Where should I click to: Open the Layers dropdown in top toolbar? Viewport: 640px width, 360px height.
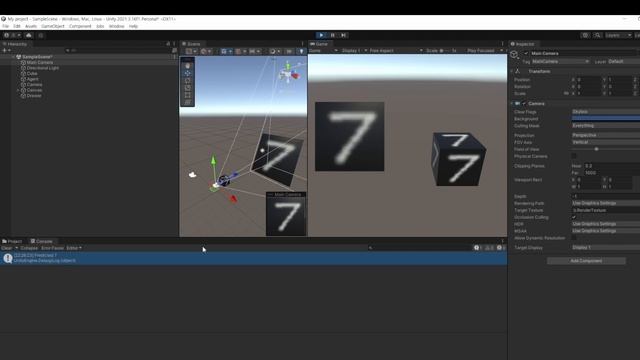tap(618, 36)
